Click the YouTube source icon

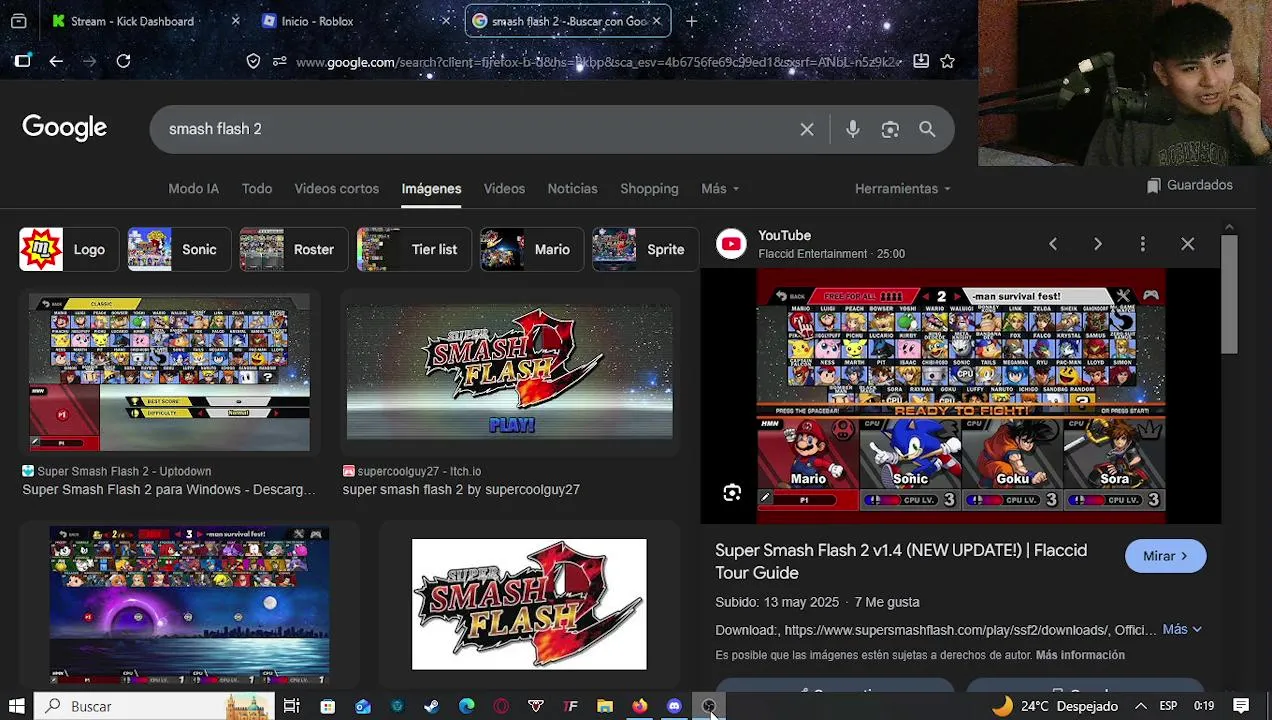[x=731, y=244]
